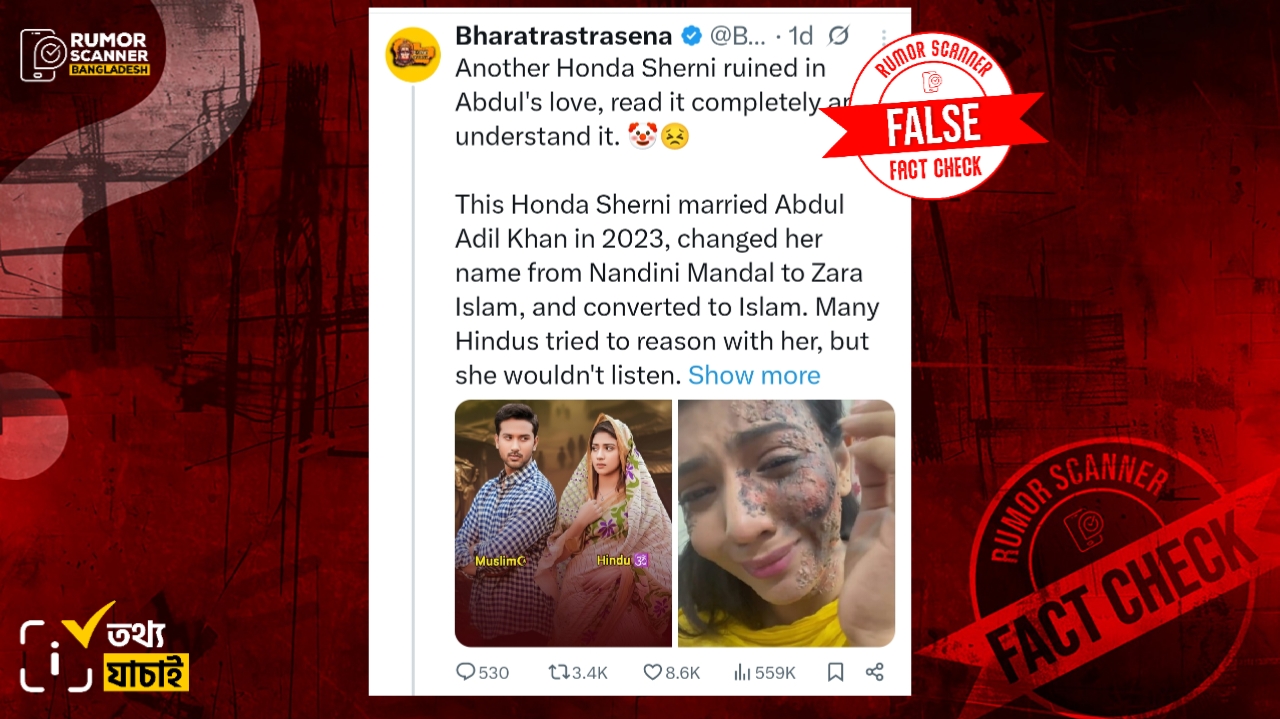Open the Bharatrastrasena profile avatar
This screenshot has width=1280, height=719.
pos(413,54)
